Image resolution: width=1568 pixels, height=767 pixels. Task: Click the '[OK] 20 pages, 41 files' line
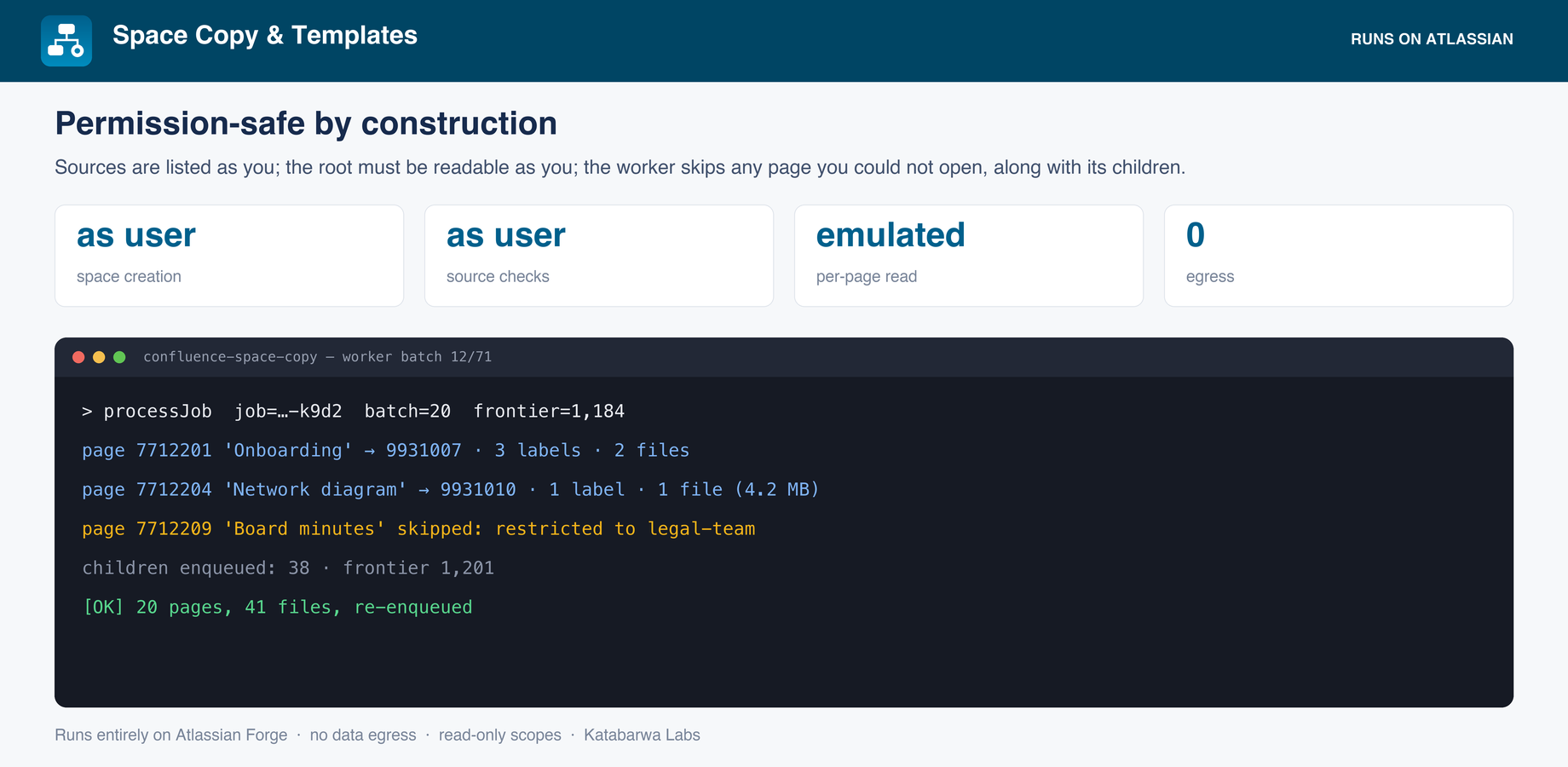277,607
